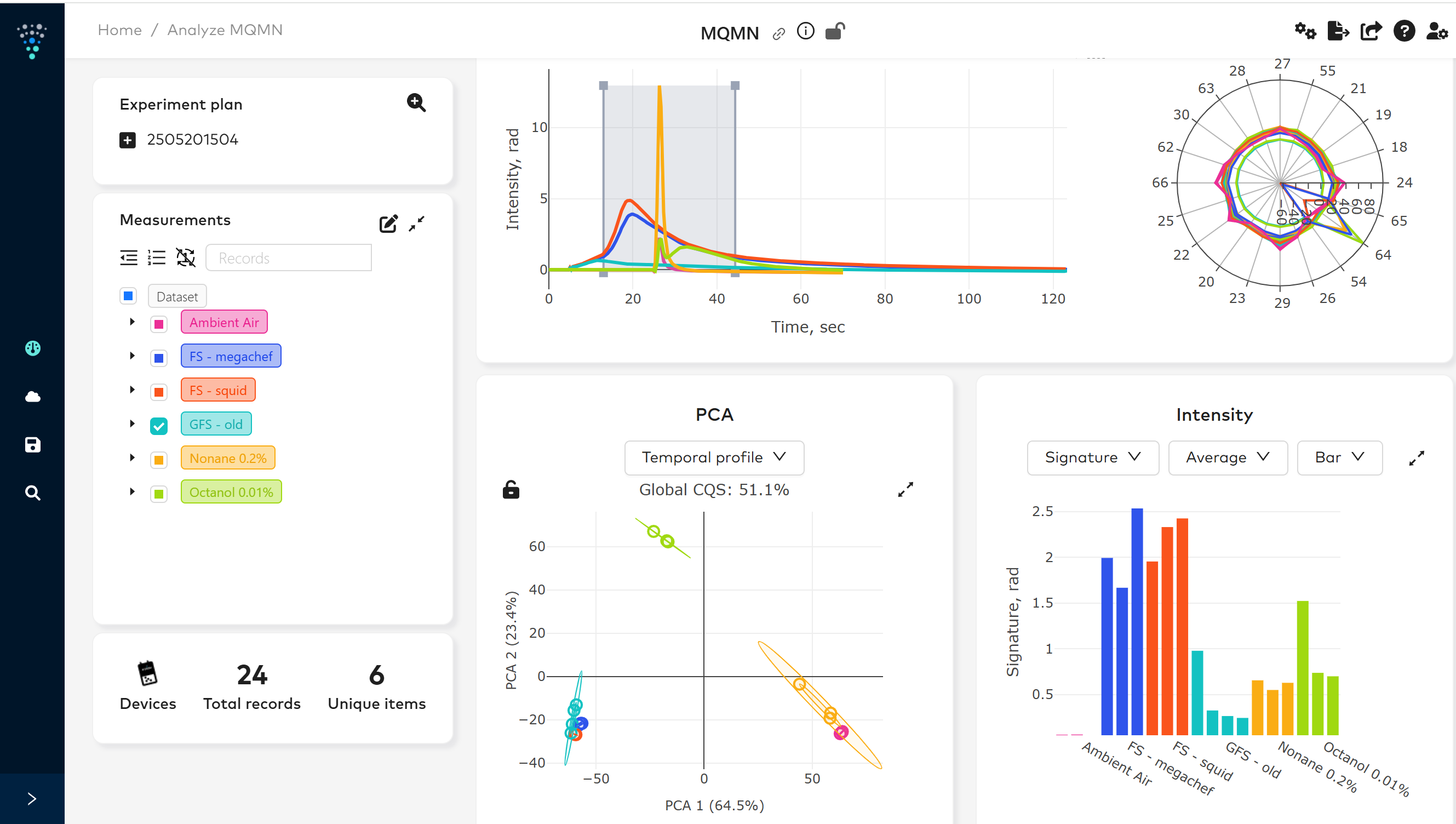This screenshot has width=1456, height=824.
Task: Open the Temporal profile dropdown
Action: (714, 457)
